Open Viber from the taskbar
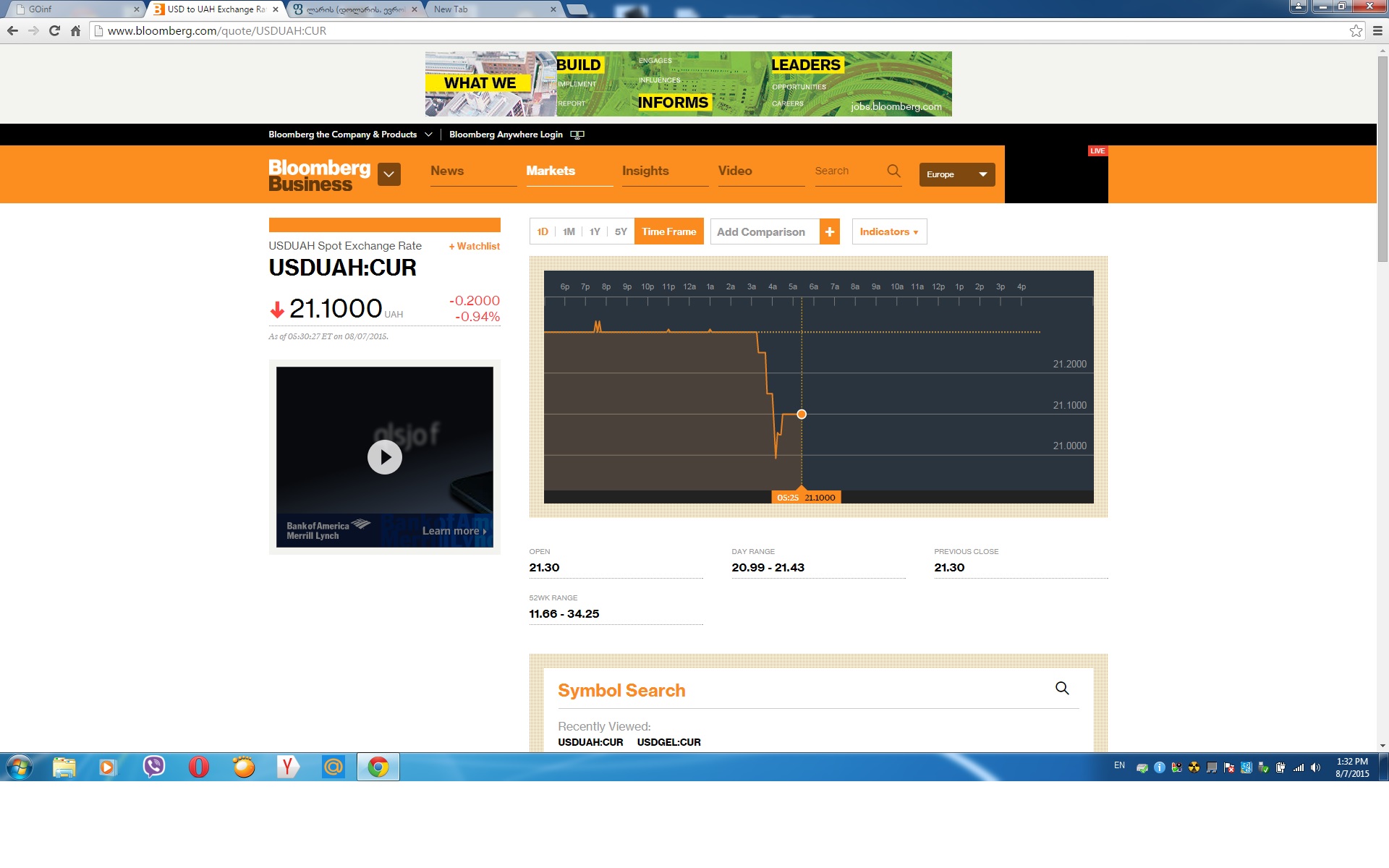 (153, 767)
